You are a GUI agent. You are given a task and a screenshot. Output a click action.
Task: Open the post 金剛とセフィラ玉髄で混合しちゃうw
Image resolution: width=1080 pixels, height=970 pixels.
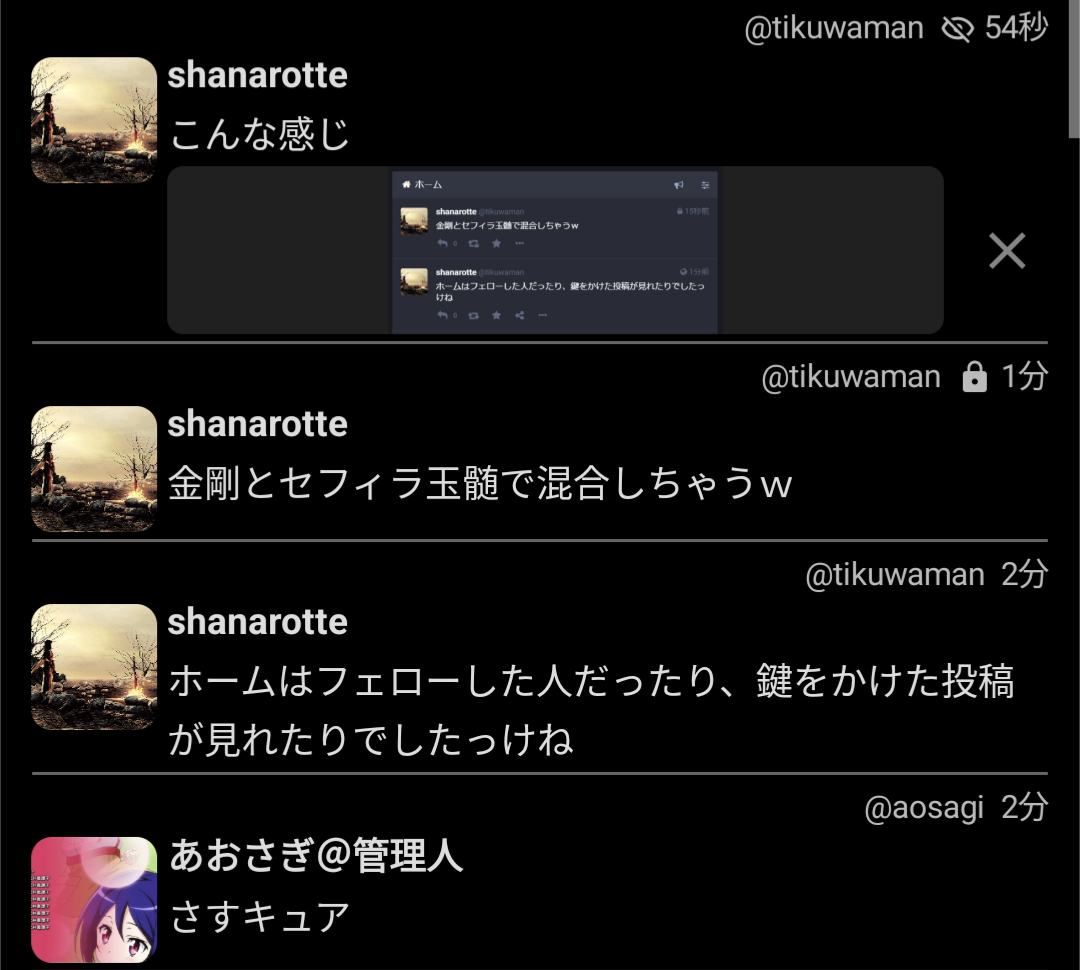pyautogui.click(x=480, y=483)
